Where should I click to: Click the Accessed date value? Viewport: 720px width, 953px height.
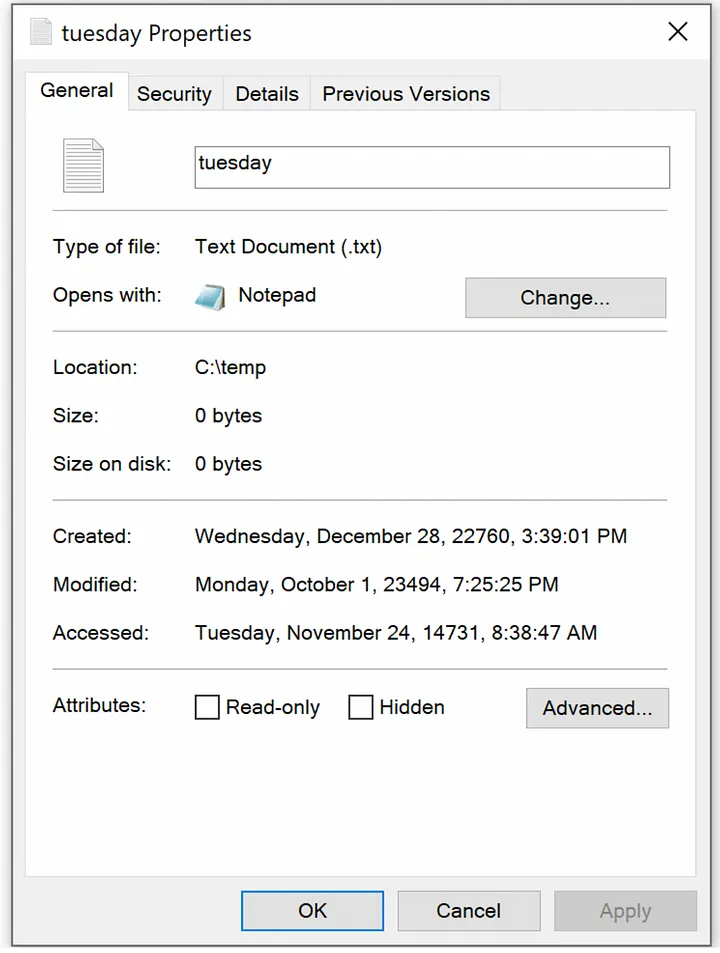click(395, 632)
